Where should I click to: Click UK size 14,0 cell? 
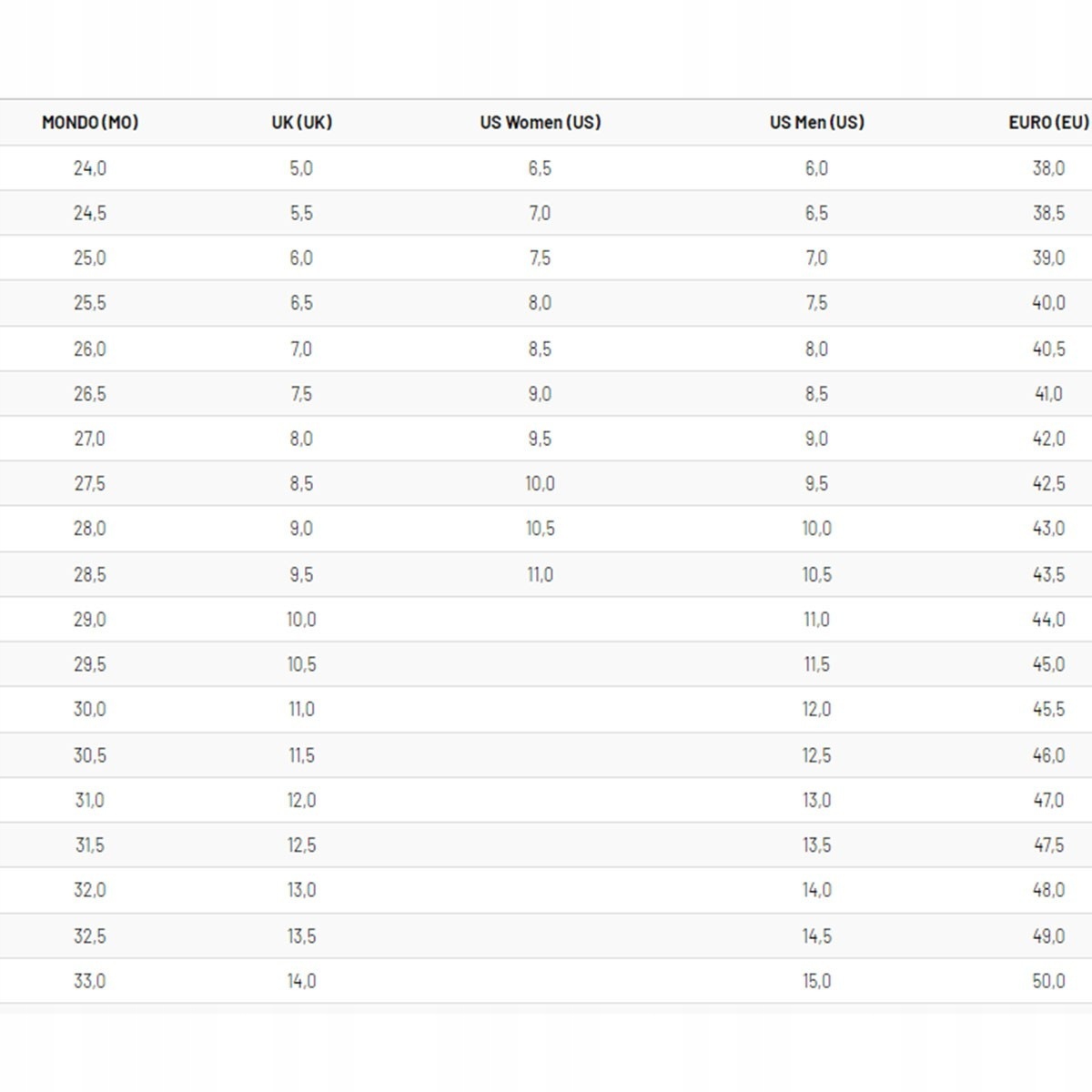click(x=301, y=981)
